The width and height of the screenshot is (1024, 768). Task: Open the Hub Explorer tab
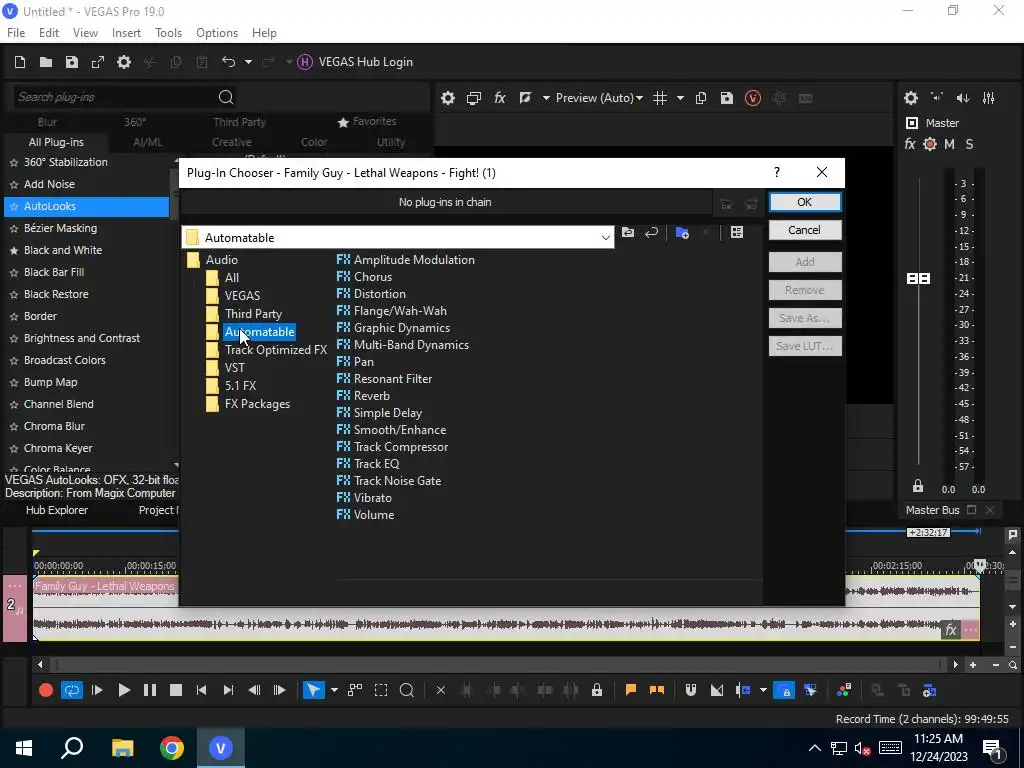[57, 510]
